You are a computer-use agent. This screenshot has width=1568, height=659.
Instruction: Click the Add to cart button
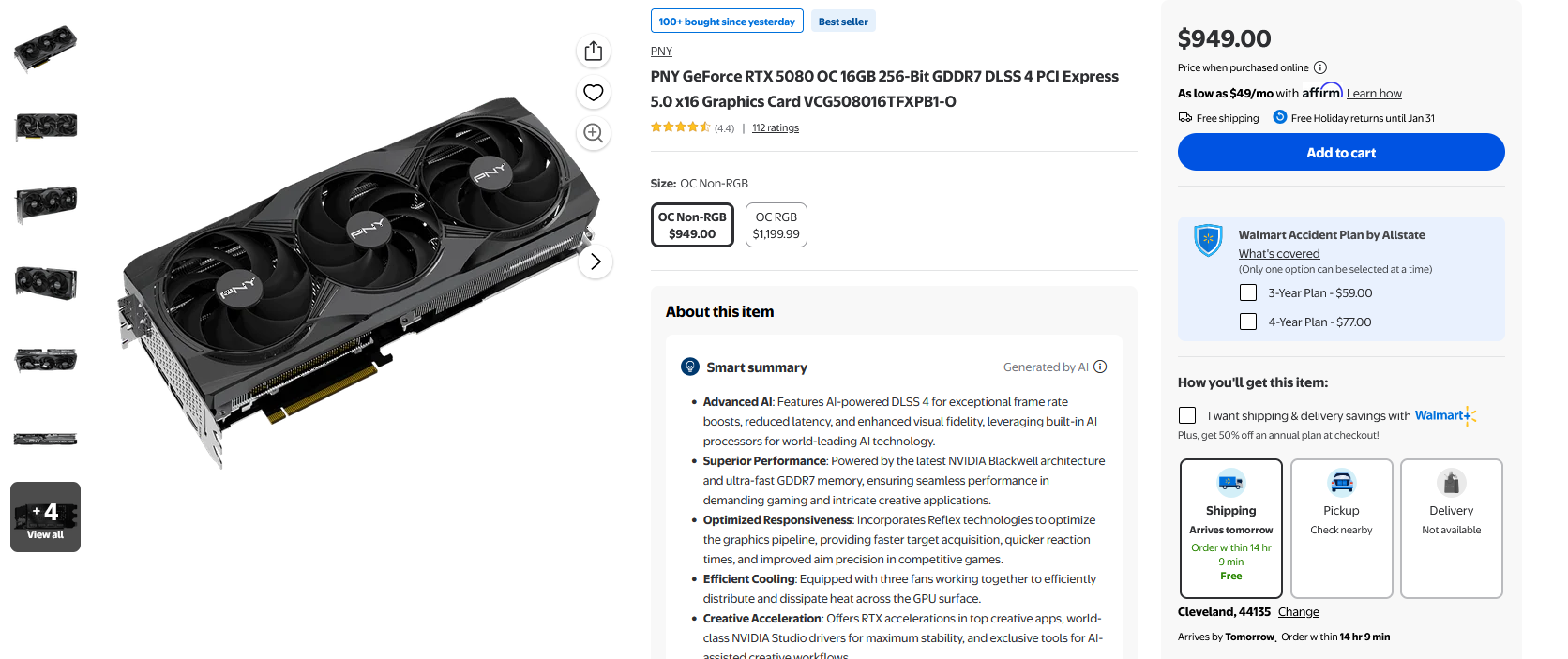coord(1341,152)
